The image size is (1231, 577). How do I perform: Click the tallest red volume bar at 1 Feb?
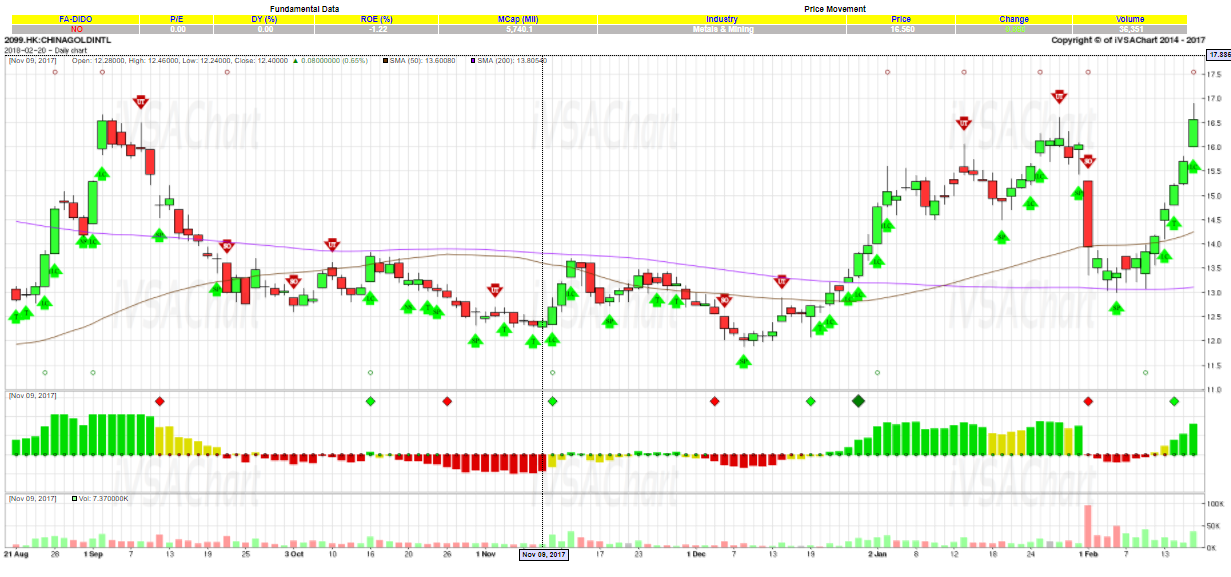click(x=1088, y=526)
